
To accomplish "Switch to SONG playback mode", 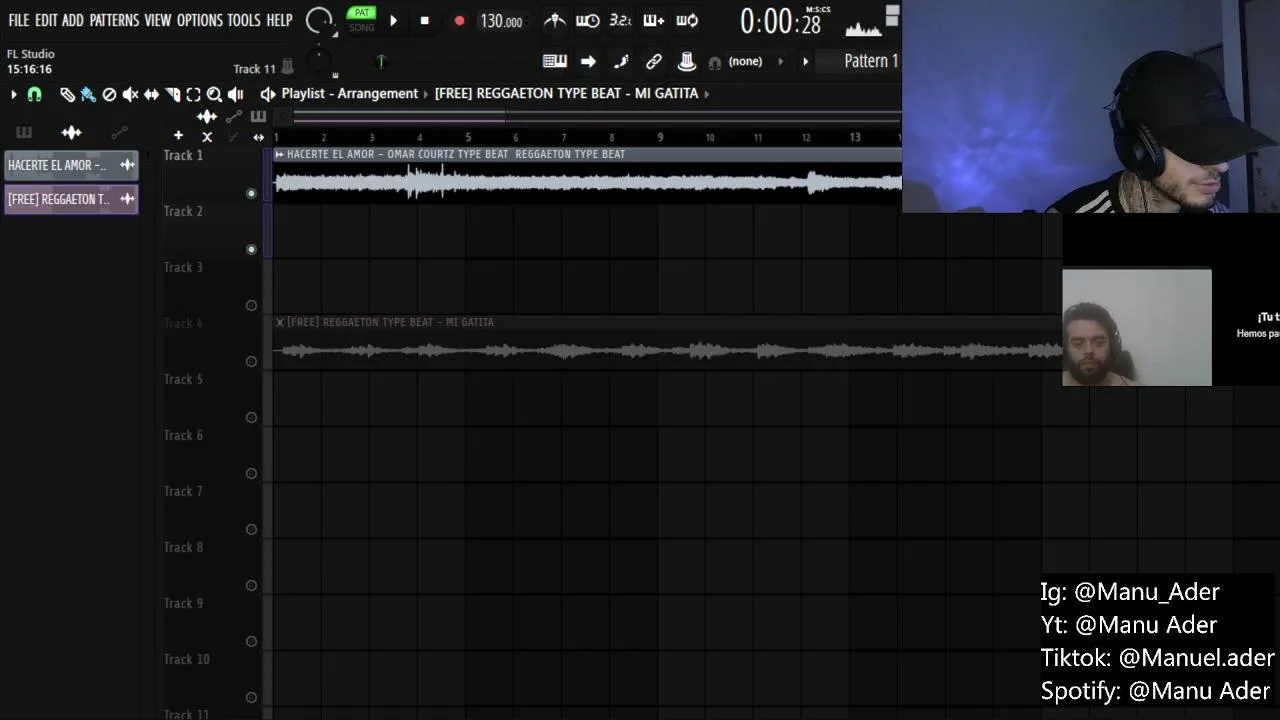I will coord(362,28).
